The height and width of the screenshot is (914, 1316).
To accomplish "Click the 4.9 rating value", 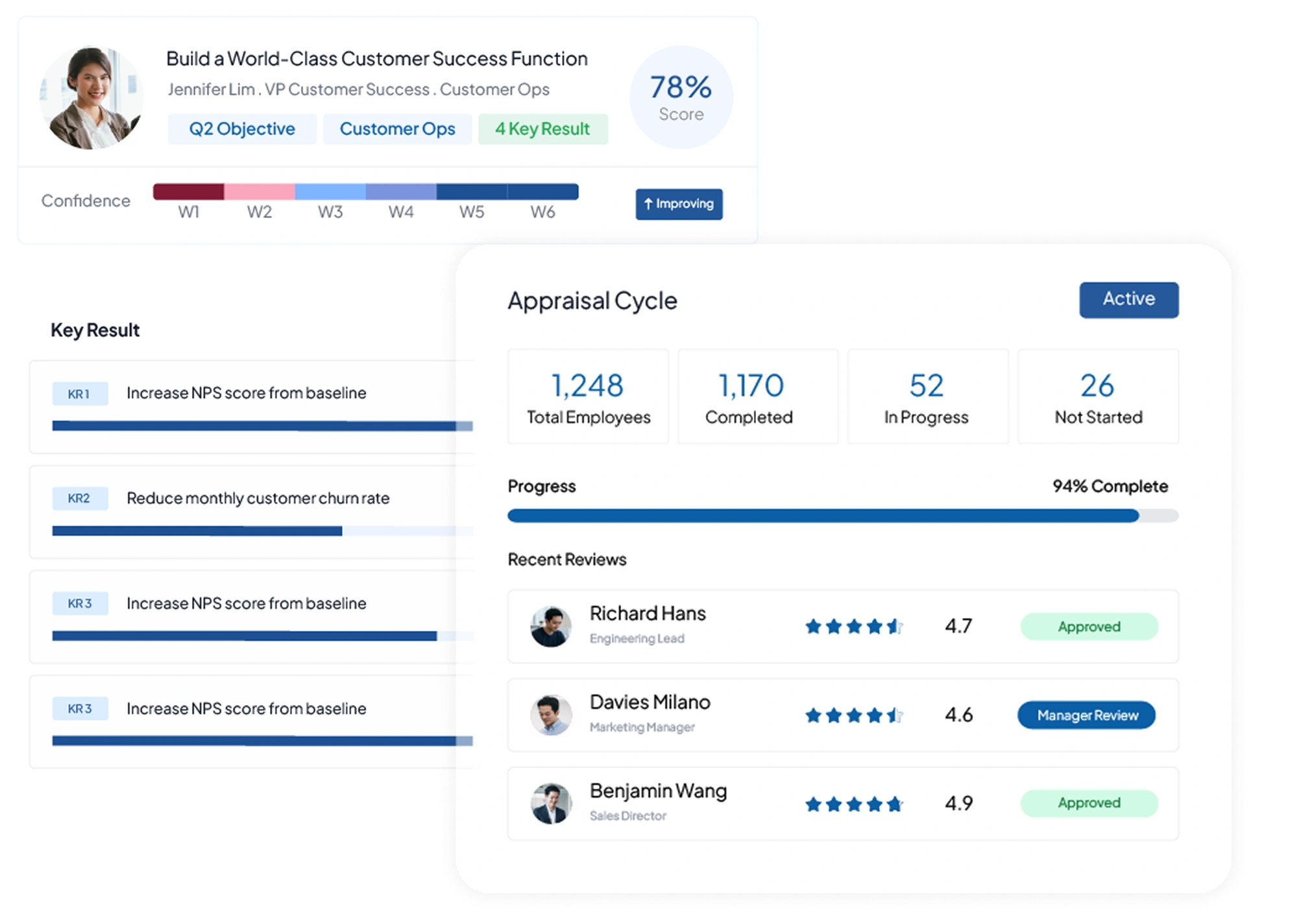I will tap(958, 804).
